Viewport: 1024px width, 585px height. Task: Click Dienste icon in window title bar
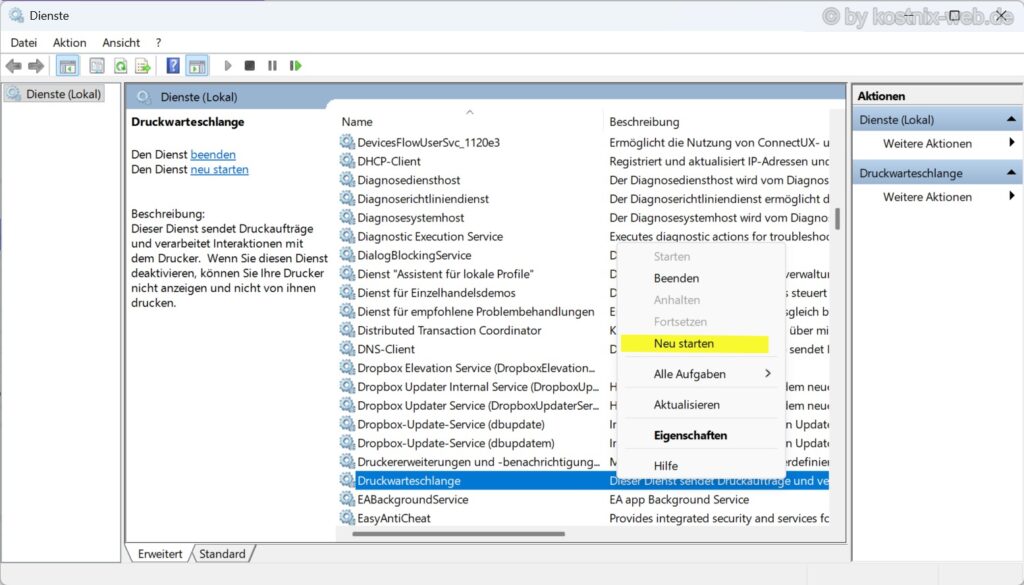(x=16, y=15)
